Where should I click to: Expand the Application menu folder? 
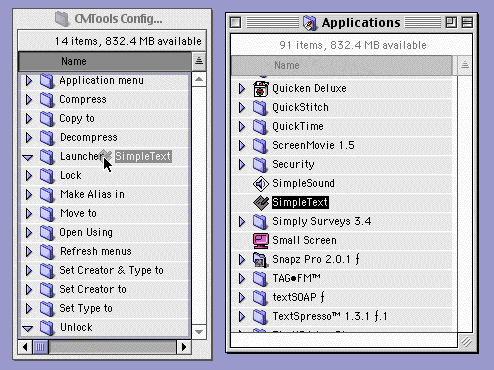pos(29,81)
